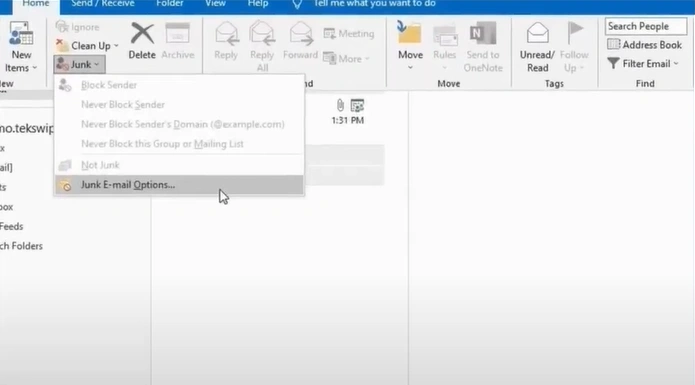Click the Reply All icon
This screenshot has height=385, width=695.
pyautogui.click(x=262, y=34)
